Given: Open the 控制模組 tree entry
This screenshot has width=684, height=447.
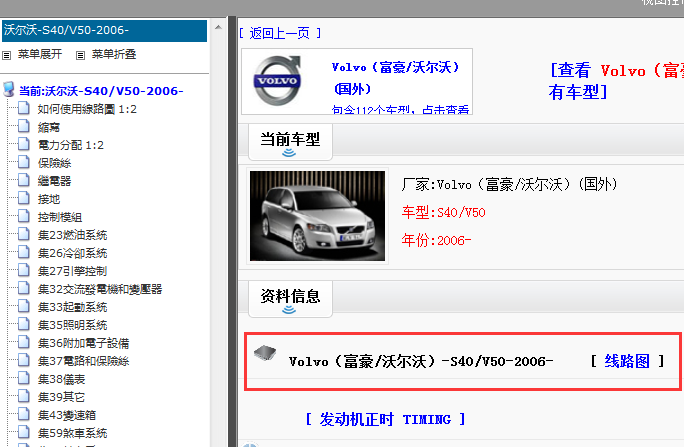Looking at the screenshot, I should pyautogui.click(x=60, y=217).
